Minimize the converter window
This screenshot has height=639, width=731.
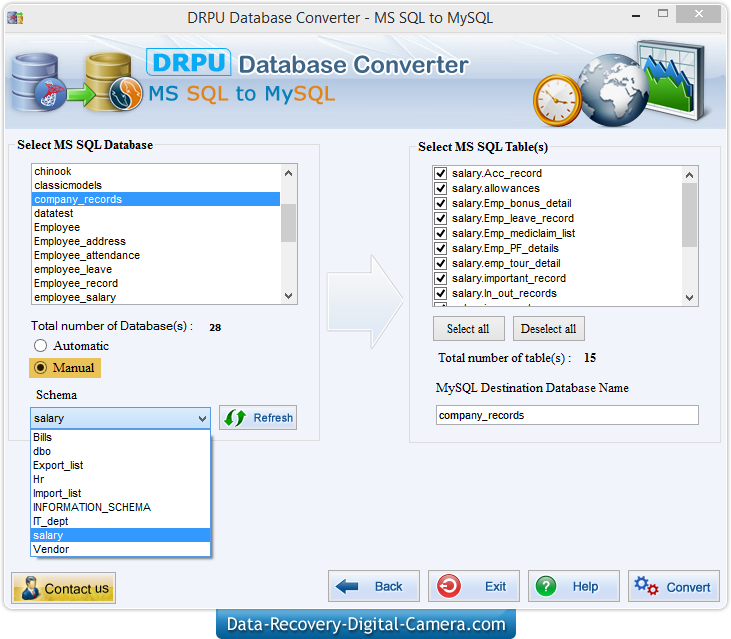pyautogui.click(x=636, y=15)
